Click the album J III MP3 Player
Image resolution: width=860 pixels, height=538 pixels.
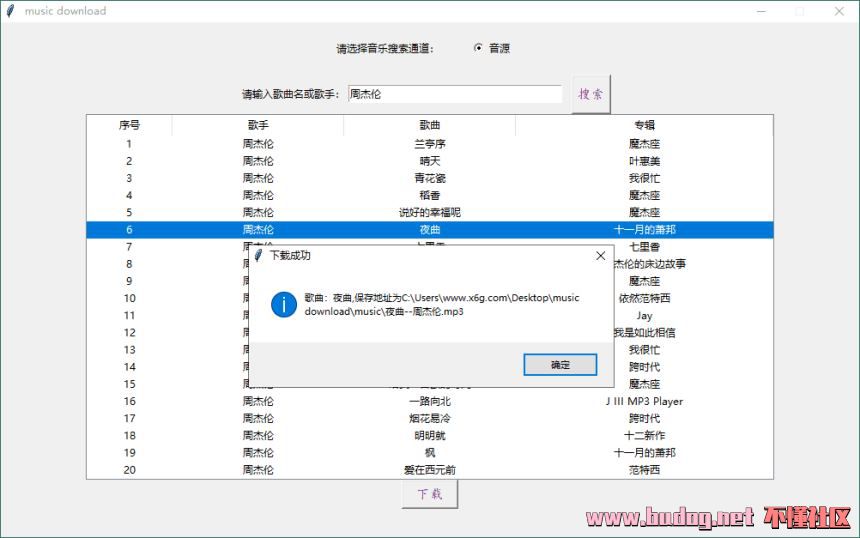[644, 401]
